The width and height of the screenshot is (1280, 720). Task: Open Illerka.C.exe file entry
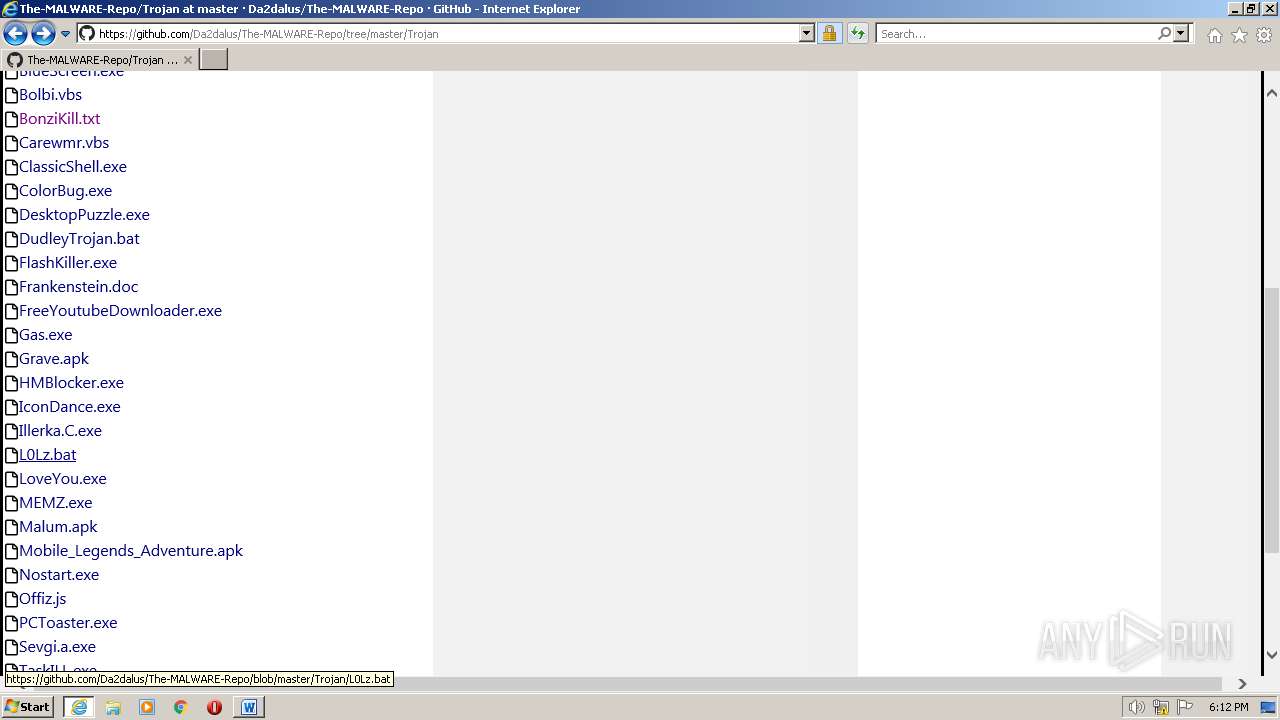[x=60, y=430]
